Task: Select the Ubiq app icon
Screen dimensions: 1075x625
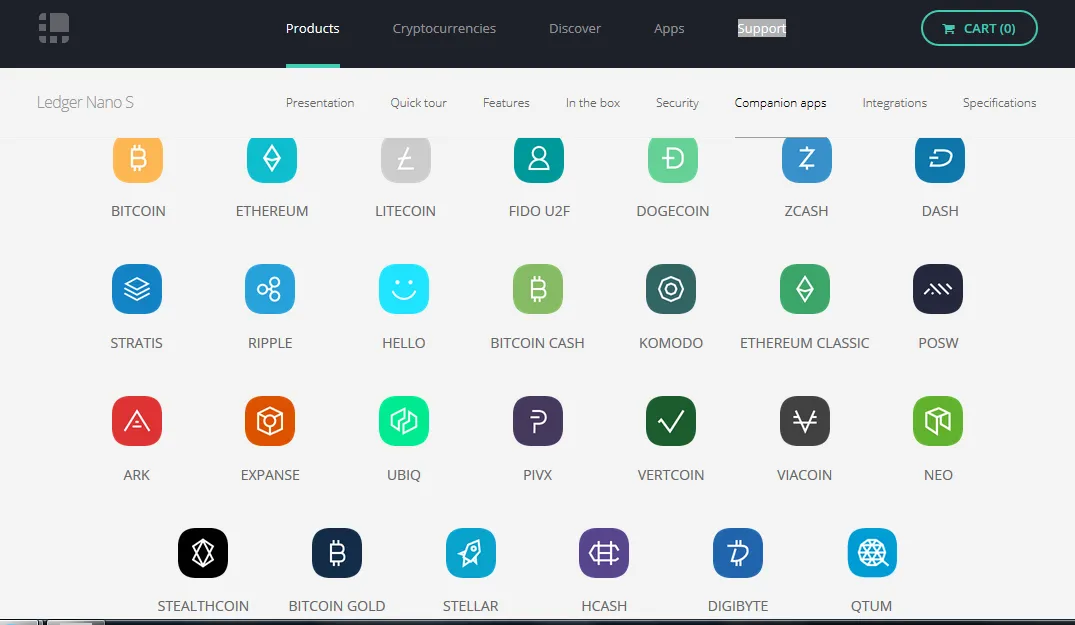Action: pyautogui.click(x=404, y=421)
